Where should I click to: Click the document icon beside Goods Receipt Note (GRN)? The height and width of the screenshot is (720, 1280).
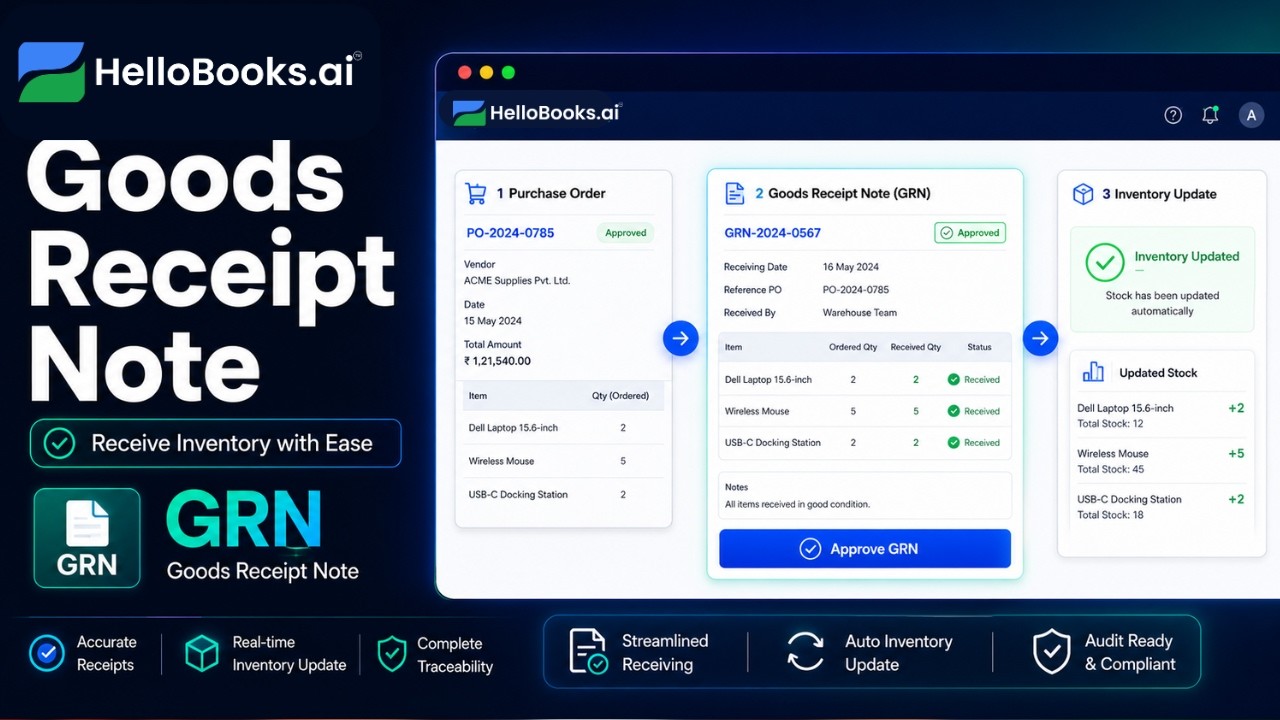735,193
